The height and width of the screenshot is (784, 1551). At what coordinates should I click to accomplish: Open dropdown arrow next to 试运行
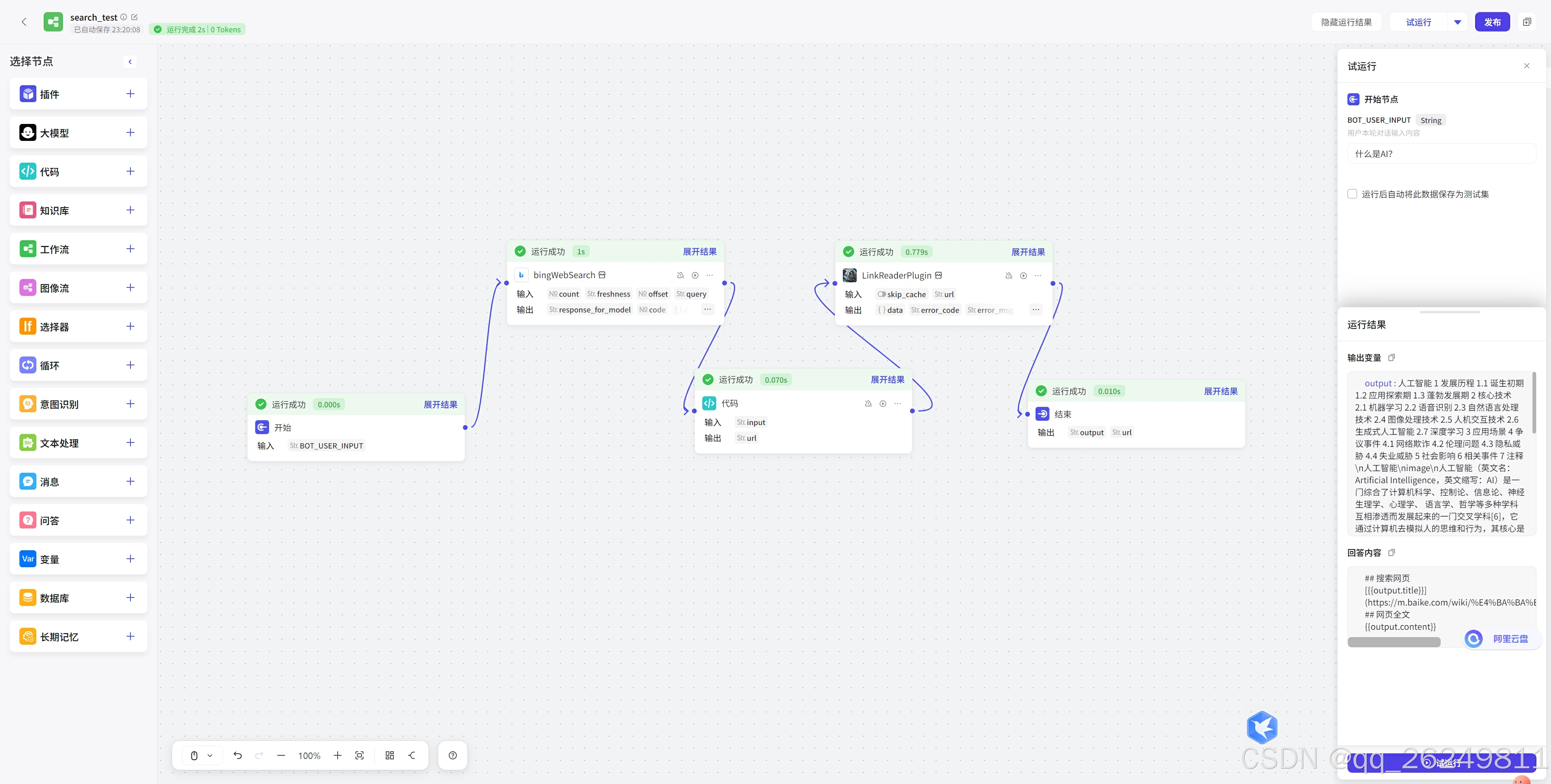(x=1458, y=22)
